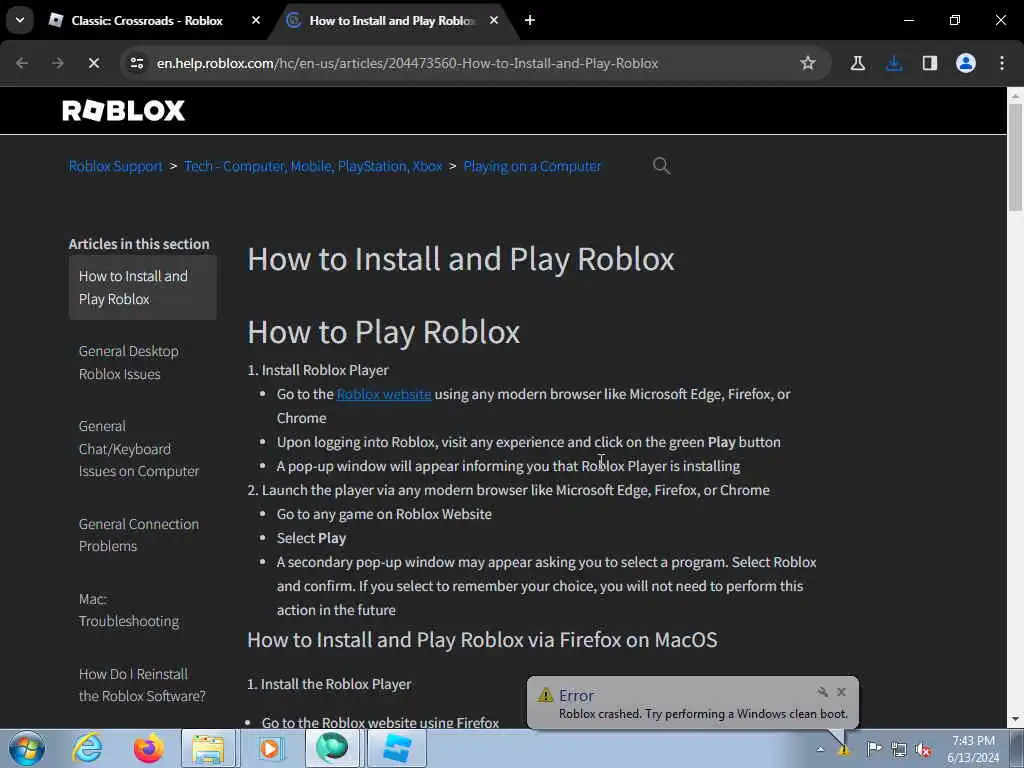The width and height of the screenshot is (1024, 768).
Task: Click the page scrollbar thumb
Action: click(1015, 157)
